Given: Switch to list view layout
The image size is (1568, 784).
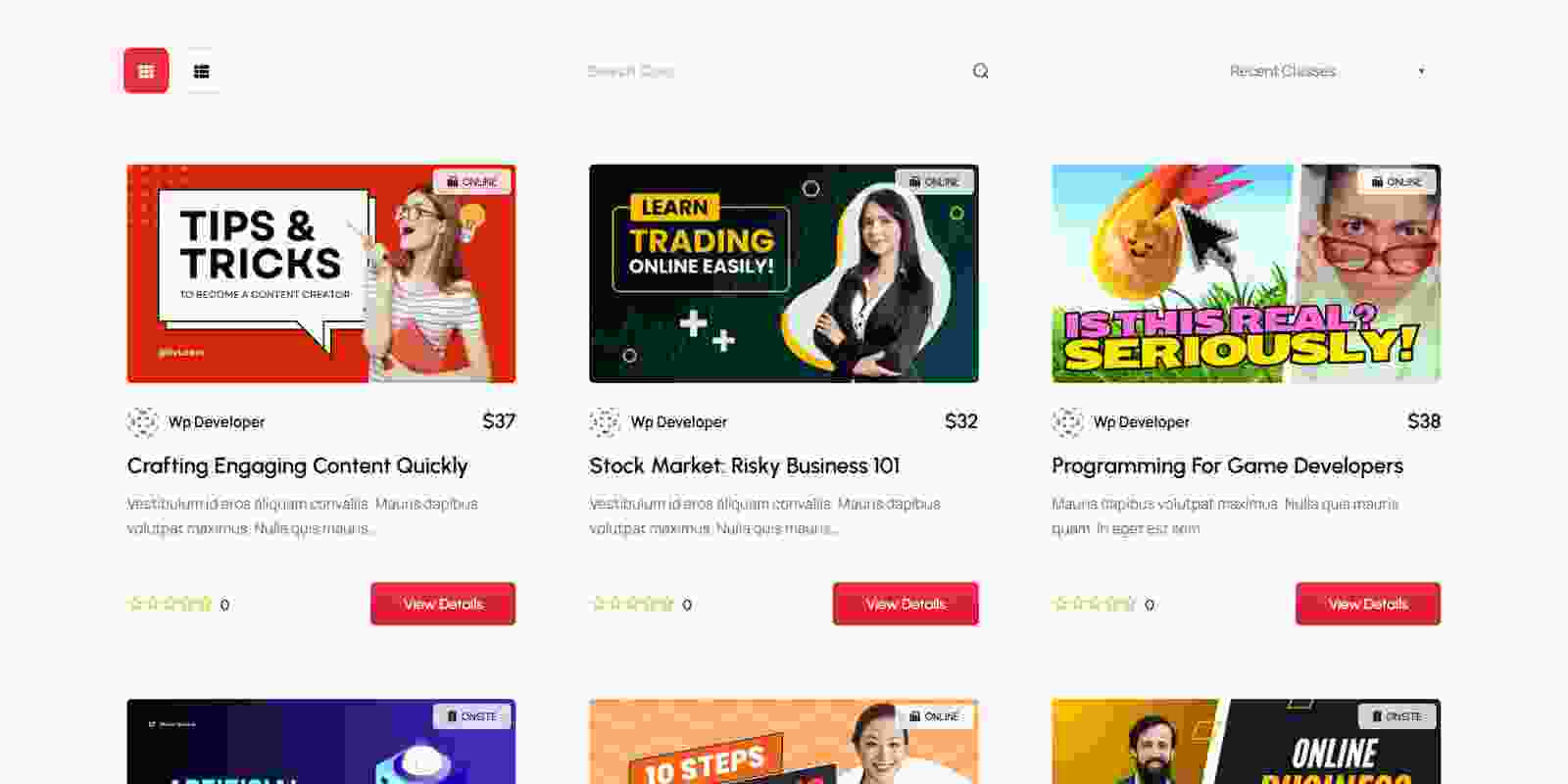Looking at the screenshot, I should (202, 71).
